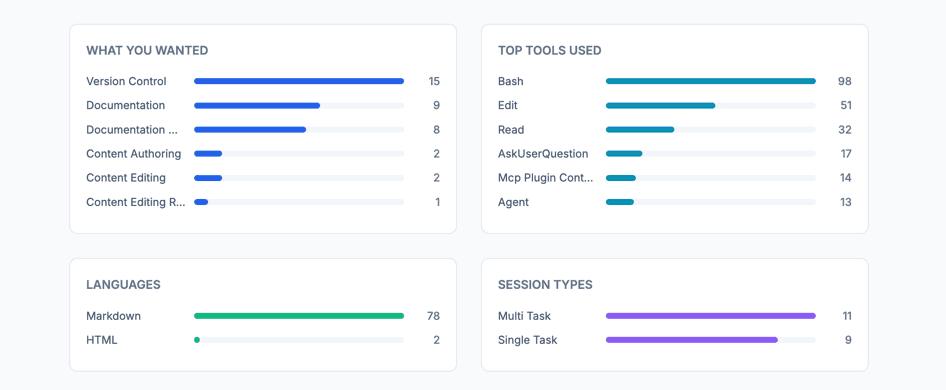
Task: Click the AskUserQuestion usage bar
Action: 711,153
